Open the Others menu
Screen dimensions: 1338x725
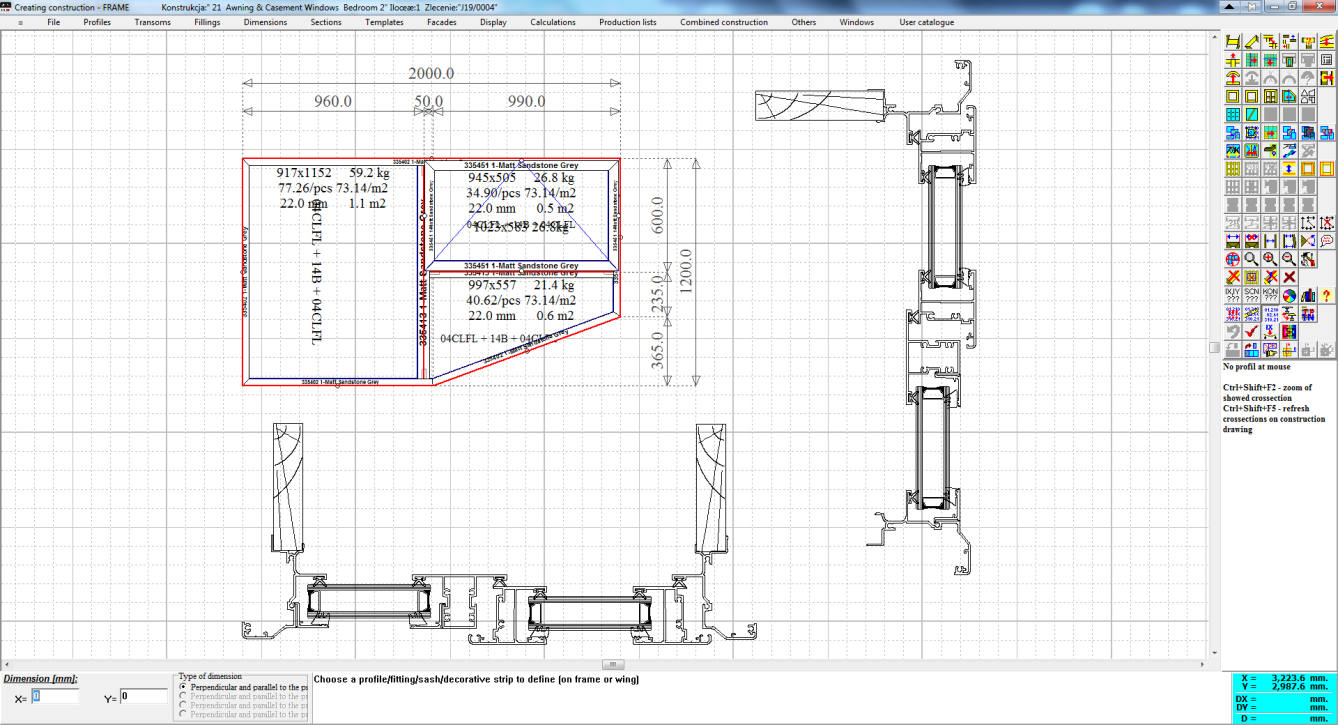(x=804, y=22)
